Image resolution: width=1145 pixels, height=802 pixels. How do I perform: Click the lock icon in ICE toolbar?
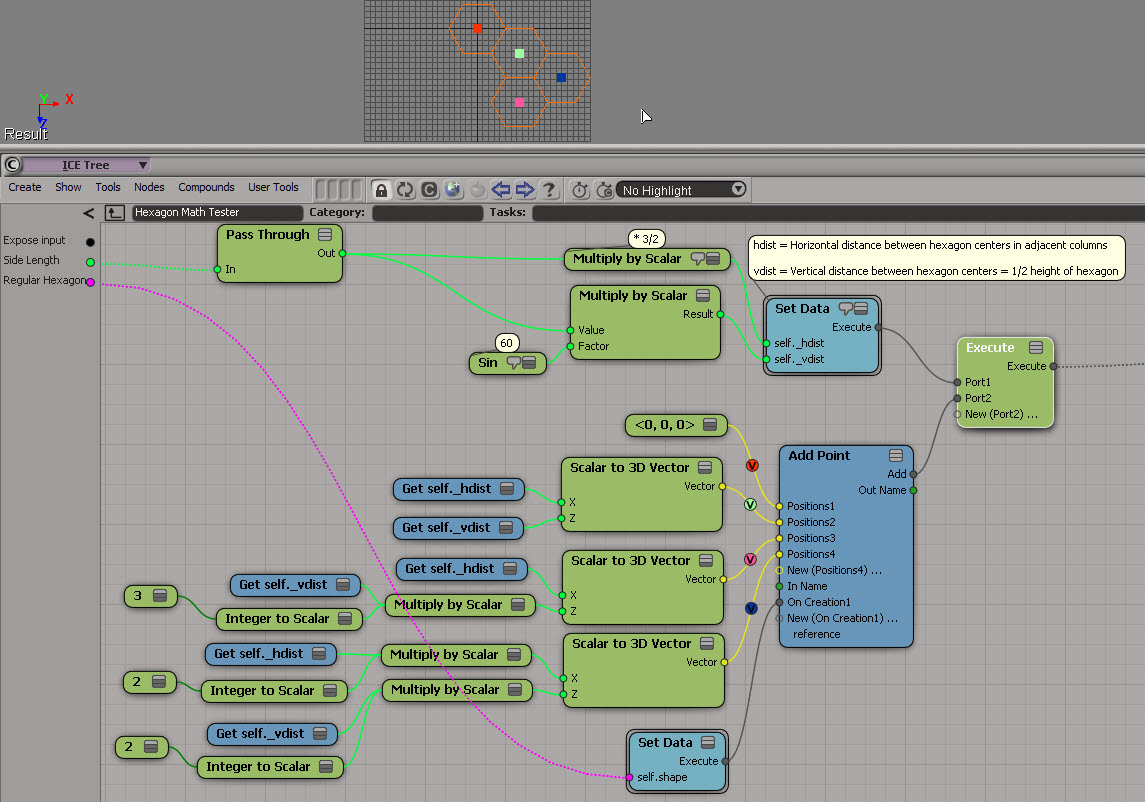click(381, 190)
